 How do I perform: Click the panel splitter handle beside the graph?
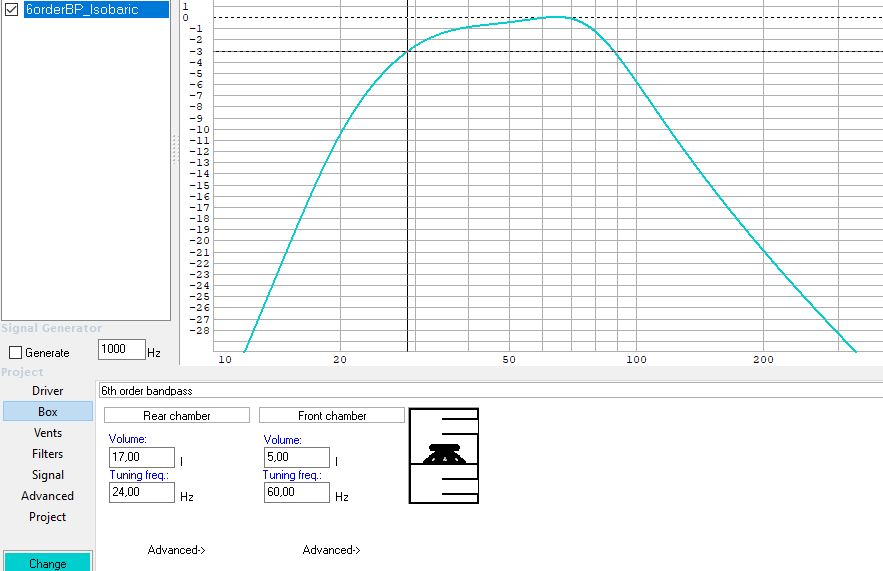[x=175, y=150]
